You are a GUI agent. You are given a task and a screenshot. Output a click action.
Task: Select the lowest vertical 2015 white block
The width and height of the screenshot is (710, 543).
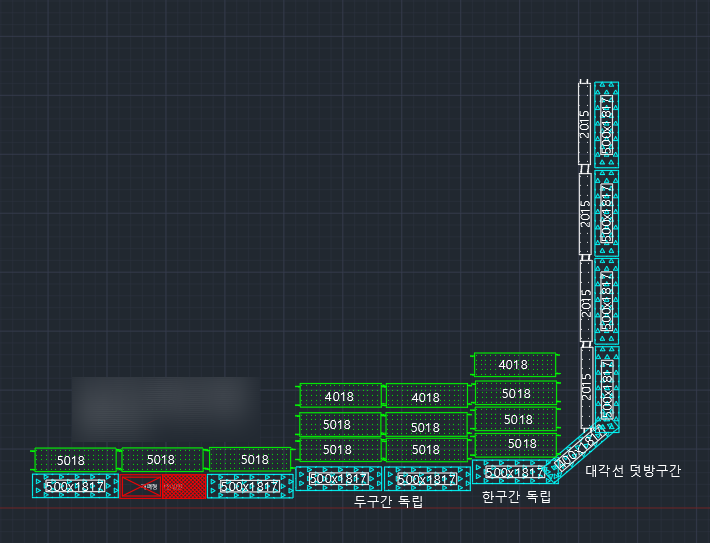point(586,388)
